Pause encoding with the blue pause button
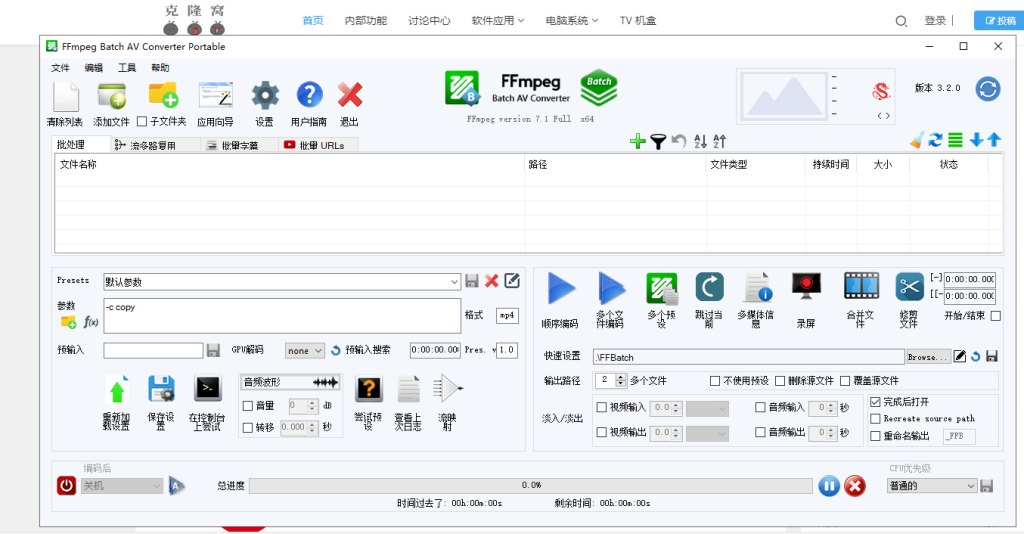The image size is (1024, 534). 829,486
